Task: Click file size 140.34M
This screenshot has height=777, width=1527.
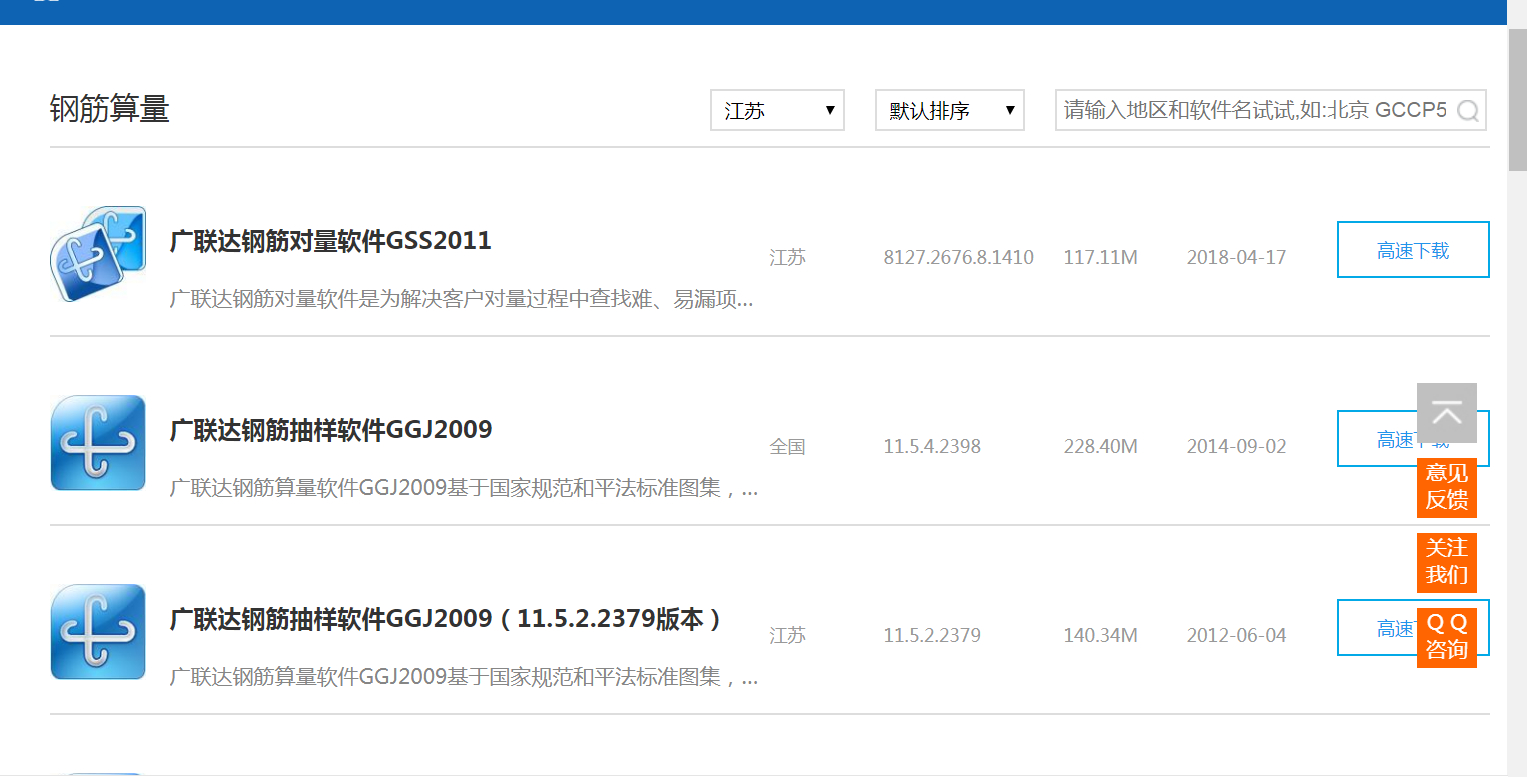Action: tap(1100, 635)
